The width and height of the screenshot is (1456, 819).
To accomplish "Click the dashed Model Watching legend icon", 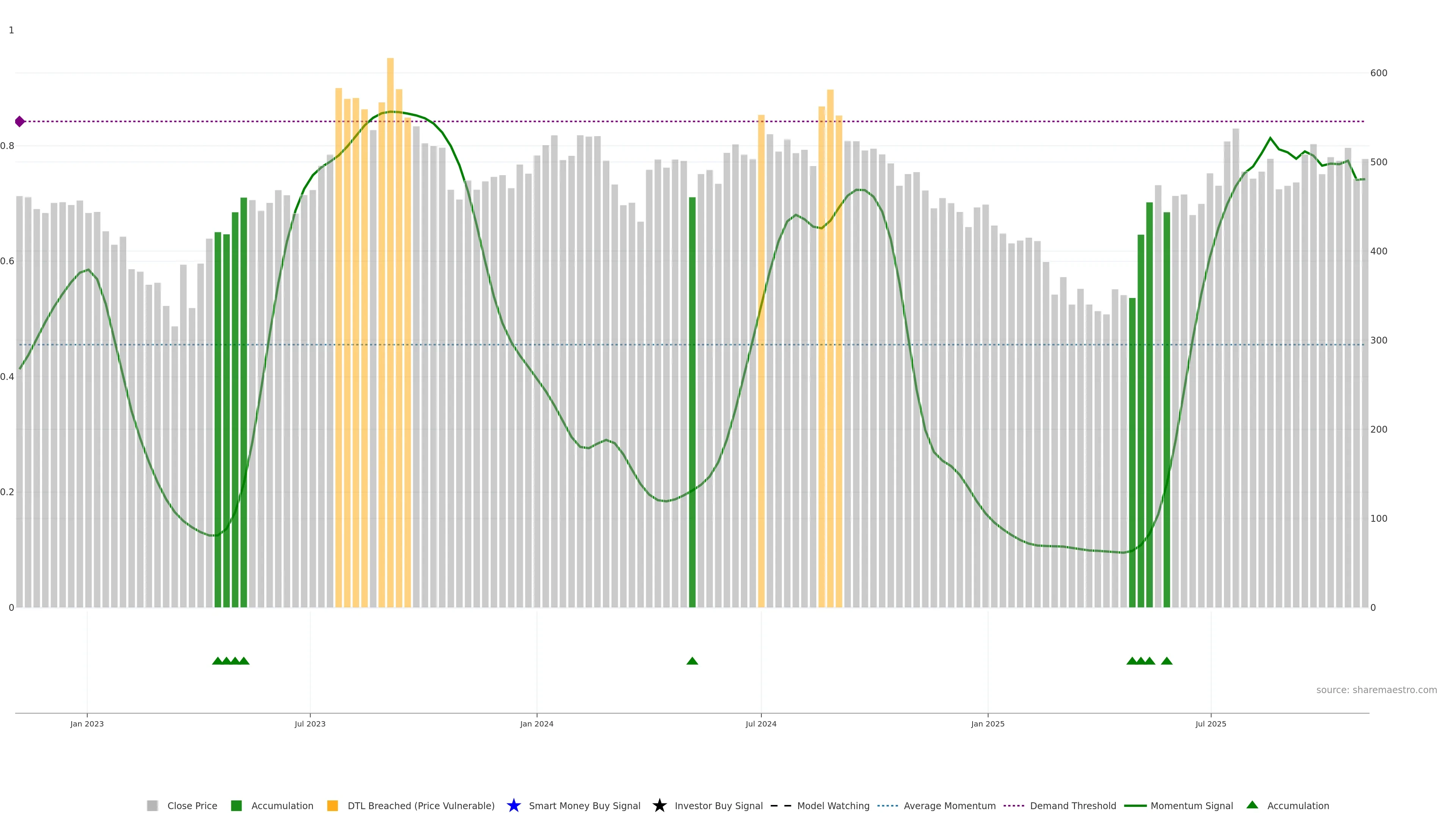I will (781, 805).
